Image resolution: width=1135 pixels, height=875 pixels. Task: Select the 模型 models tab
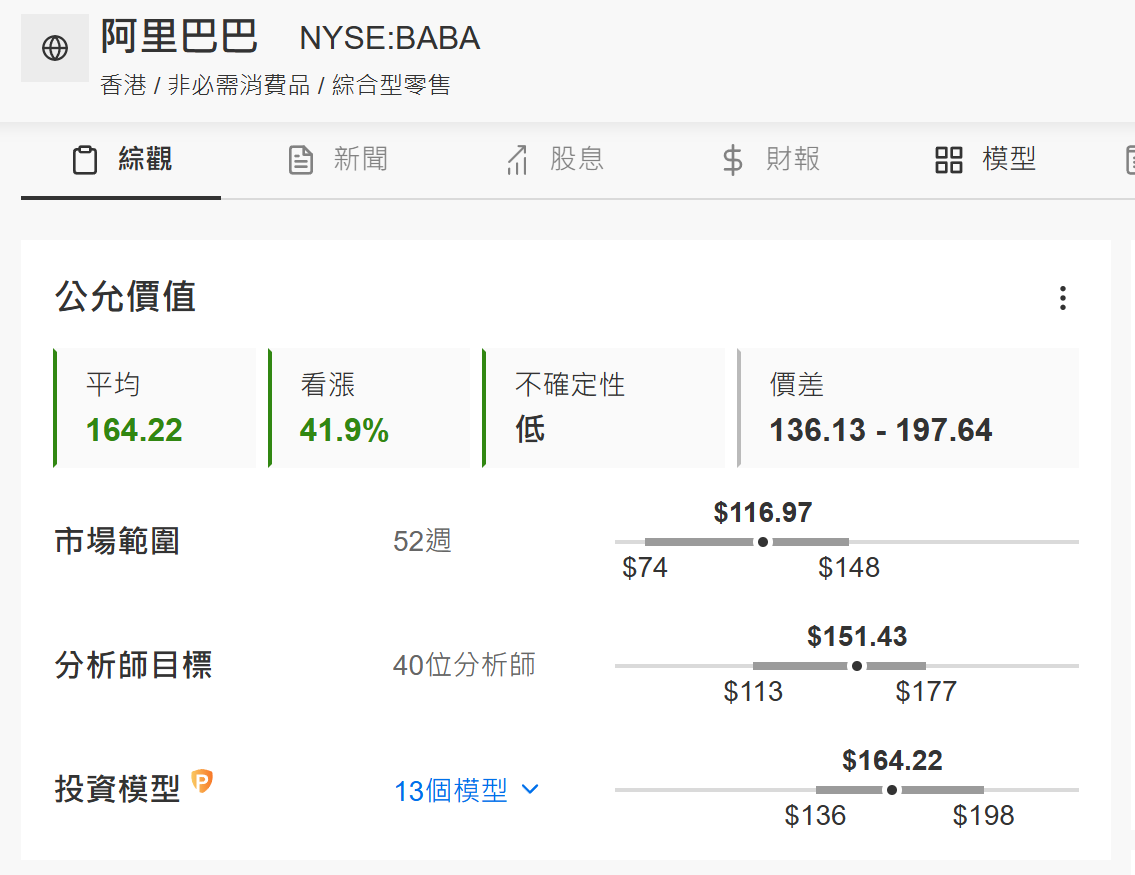[985, 159]
